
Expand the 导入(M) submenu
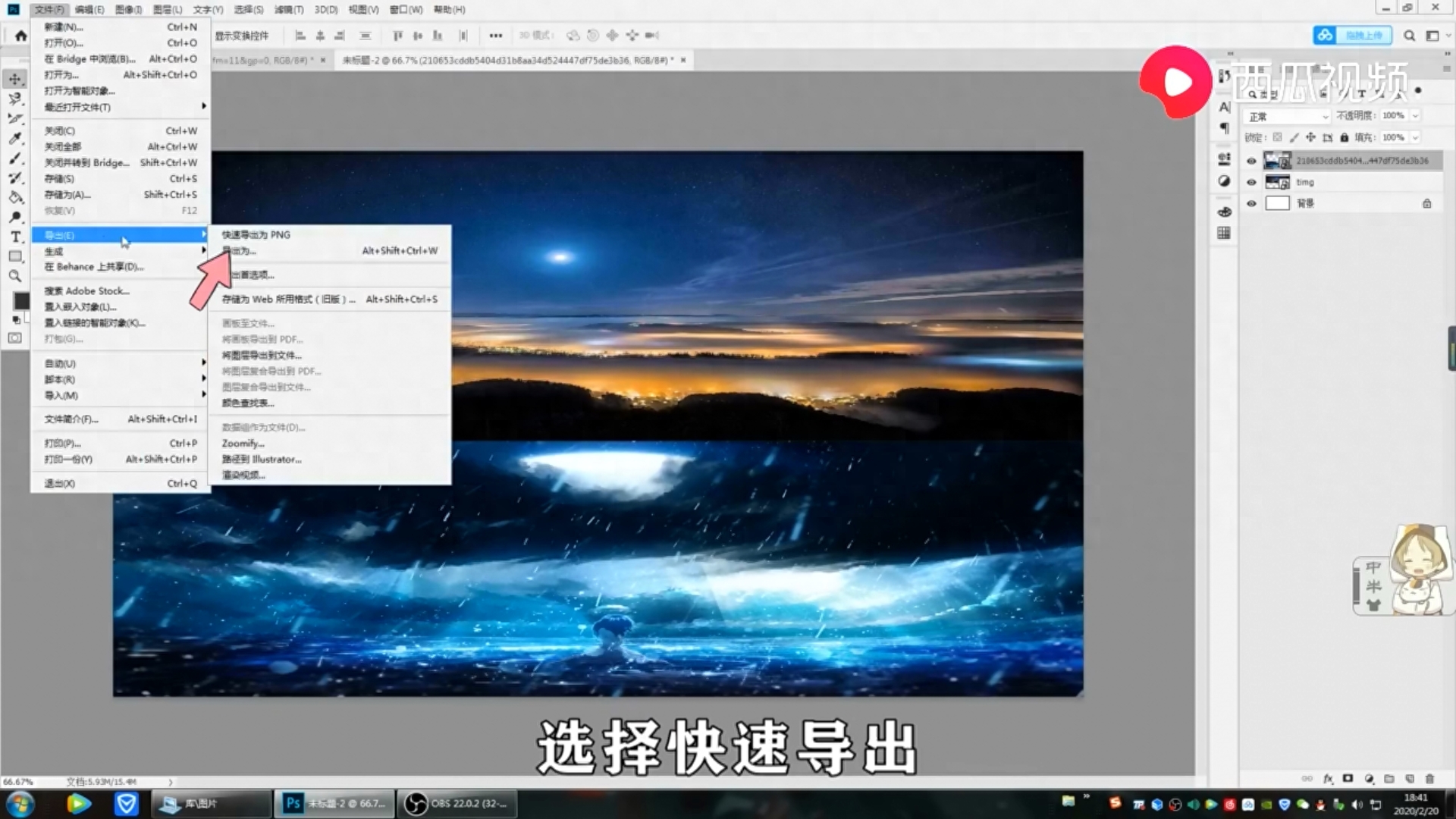click(114, 395)
